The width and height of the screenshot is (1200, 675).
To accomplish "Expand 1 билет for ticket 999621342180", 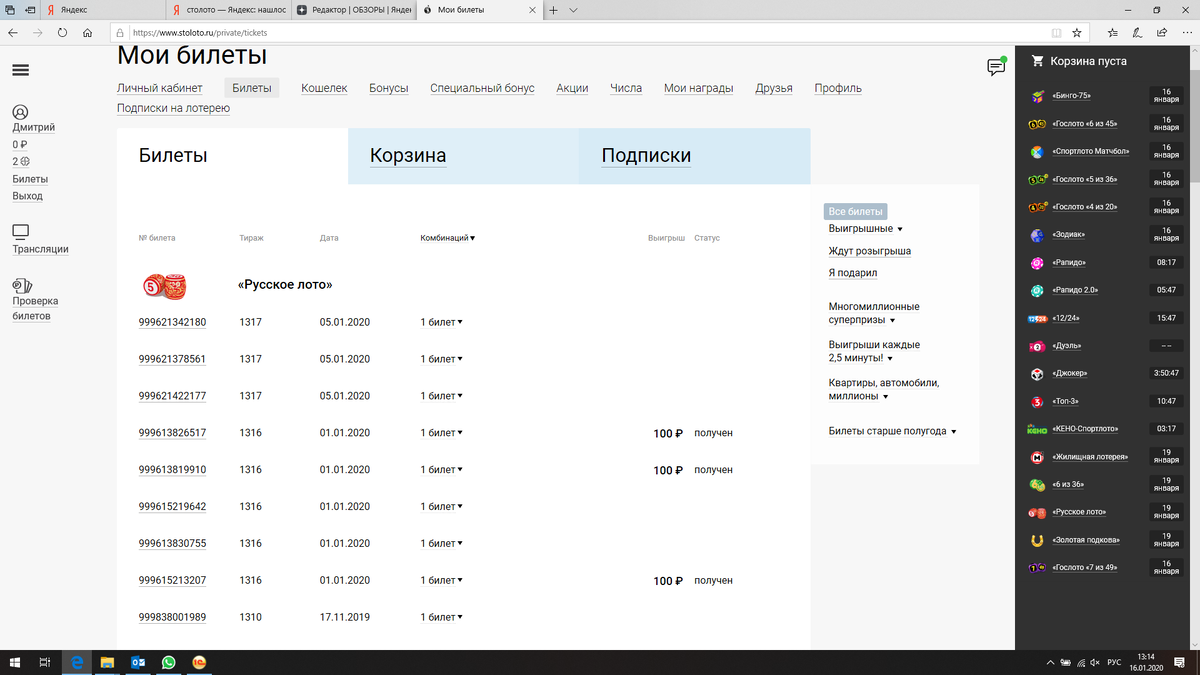I will coord(441,322).
